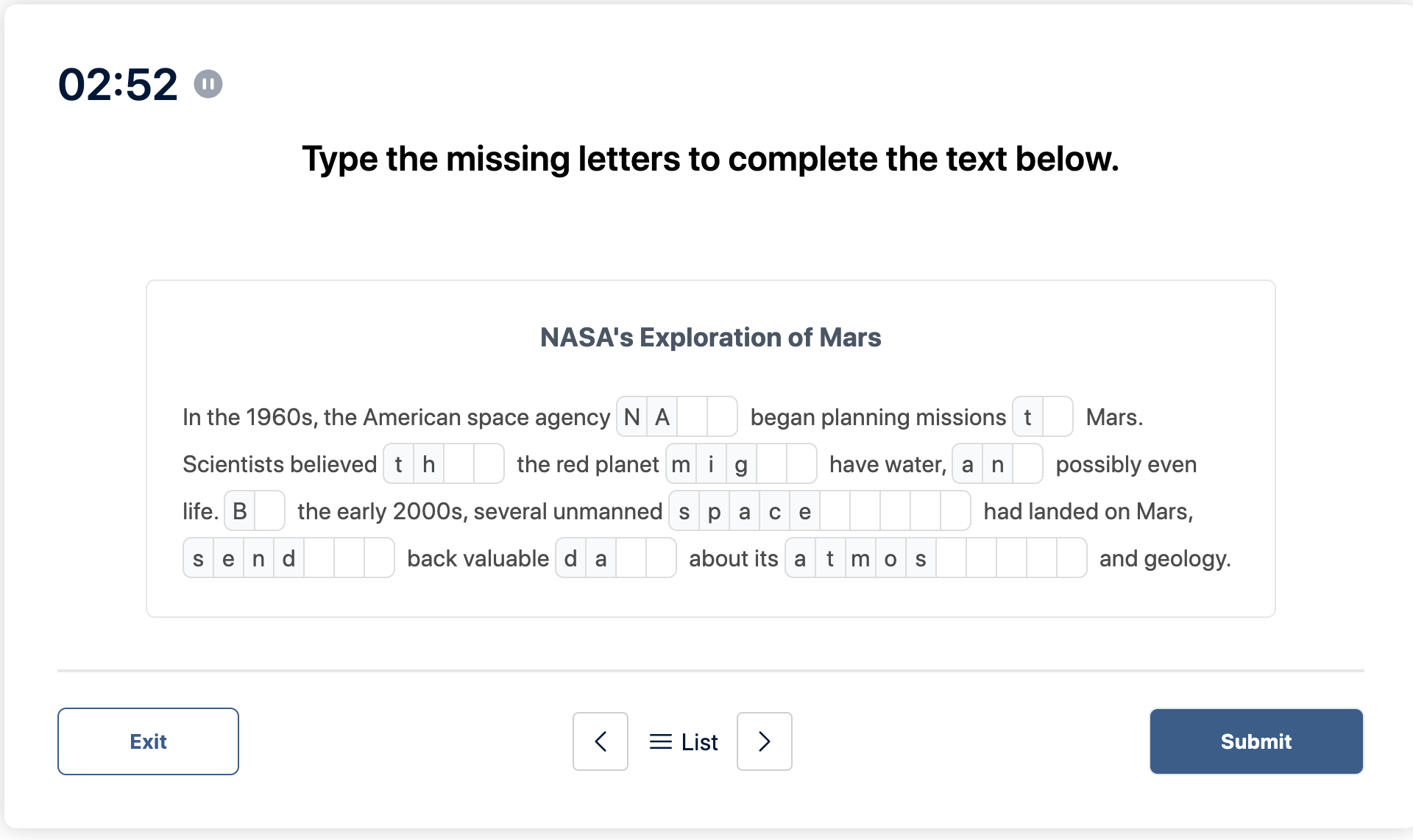Click the next navigation arrow
Viewport: 1413px width, 840px height.
[x=763, y=741]
